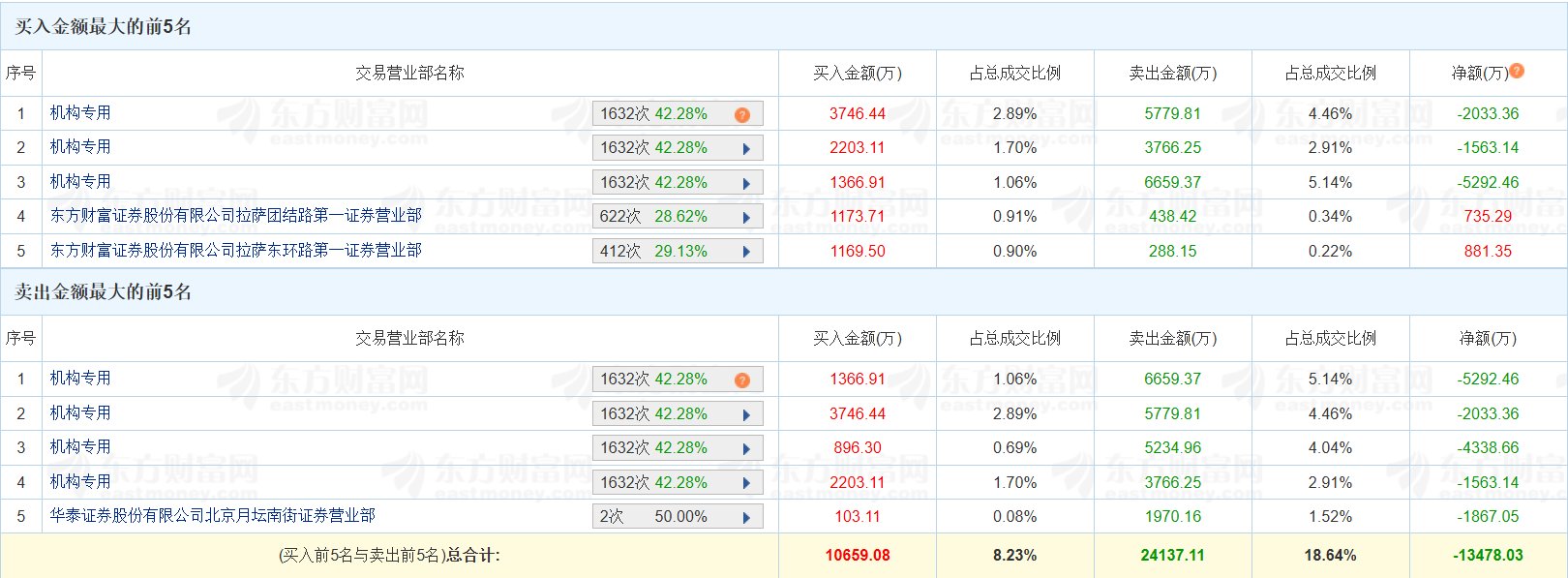Click orange question icon in buy table row 1
Image resolution: width=1568 pixels, height=578 pixels.
(742, 114)
